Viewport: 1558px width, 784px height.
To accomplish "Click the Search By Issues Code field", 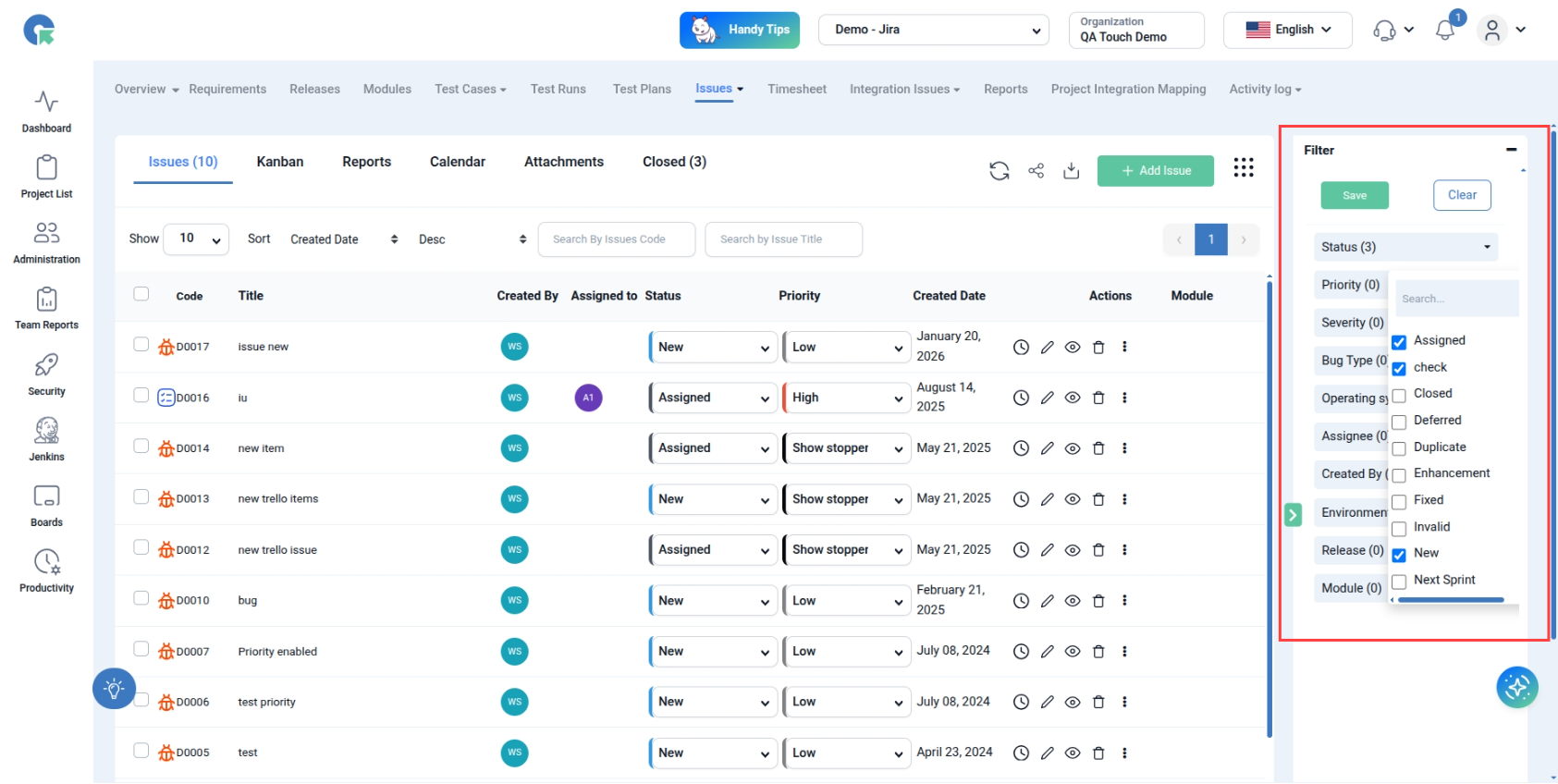I will click(616, 239).
